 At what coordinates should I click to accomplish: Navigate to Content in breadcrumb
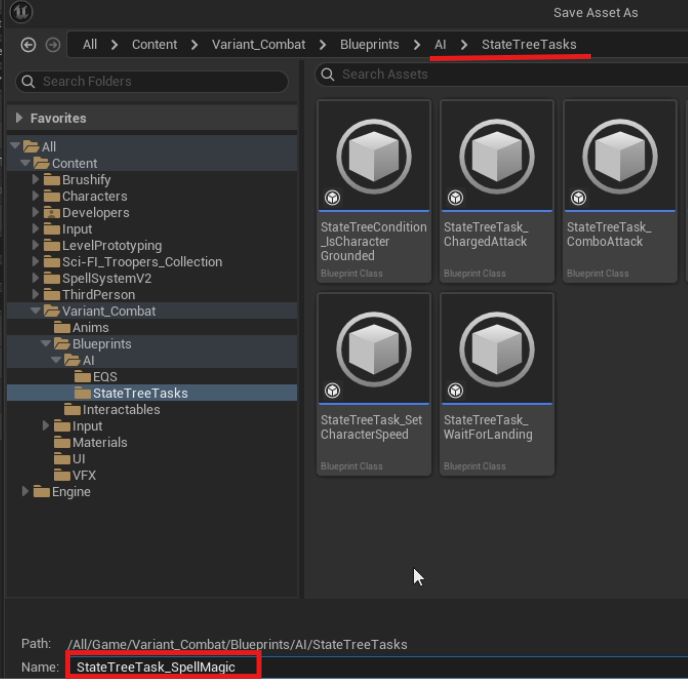tap(154, 45)
